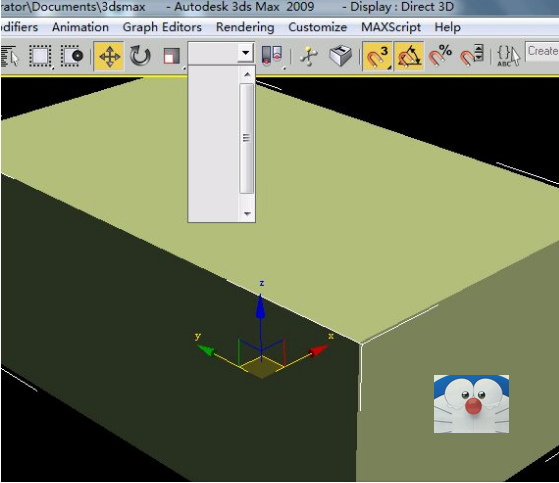The height and width of the screenshot is (483, 559).
Task: Click the Window/Crossing selection icon
Action: [72, 56]
